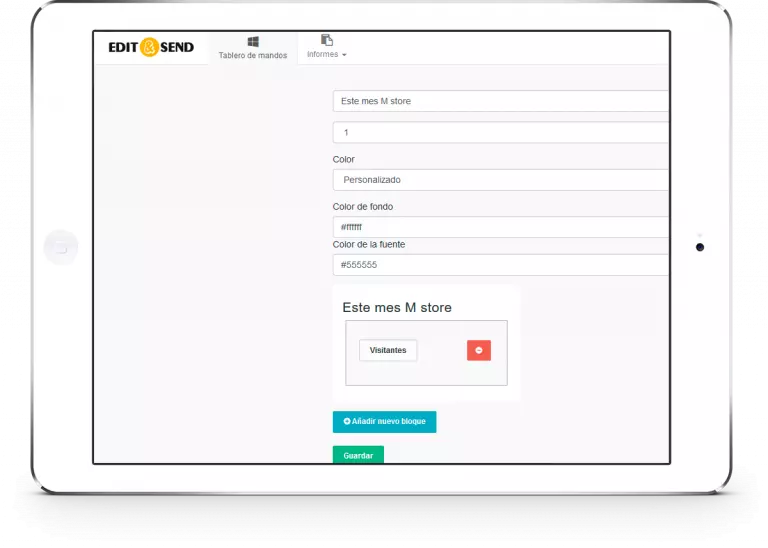
Task: Remove the Visitantes block with red button
Action: click(479, 350)
